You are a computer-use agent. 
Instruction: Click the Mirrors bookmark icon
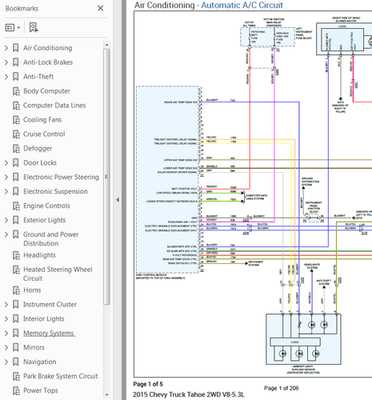(16, 347)
